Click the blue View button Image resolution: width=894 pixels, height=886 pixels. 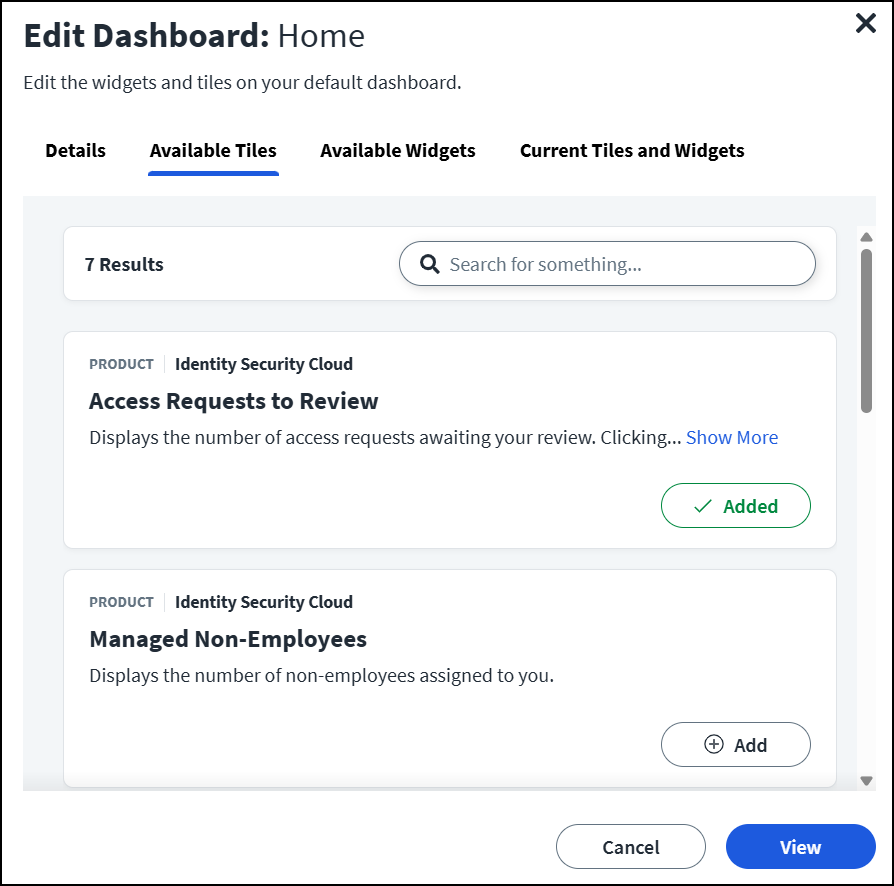coord(800,846)
